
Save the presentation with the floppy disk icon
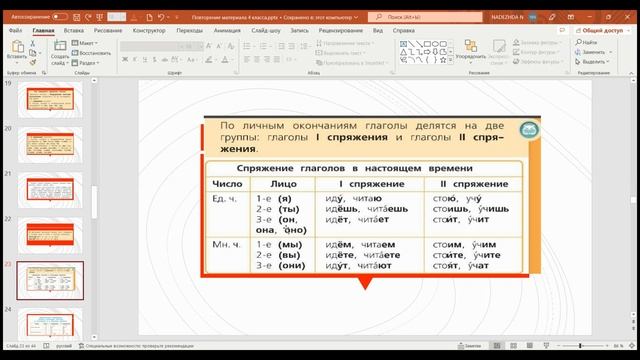76,17
